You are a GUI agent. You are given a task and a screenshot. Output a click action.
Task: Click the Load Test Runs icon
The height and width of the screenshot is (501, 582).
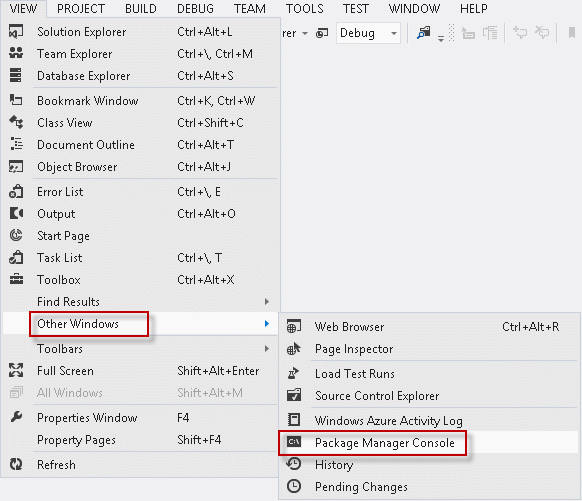tap(293, 373)
